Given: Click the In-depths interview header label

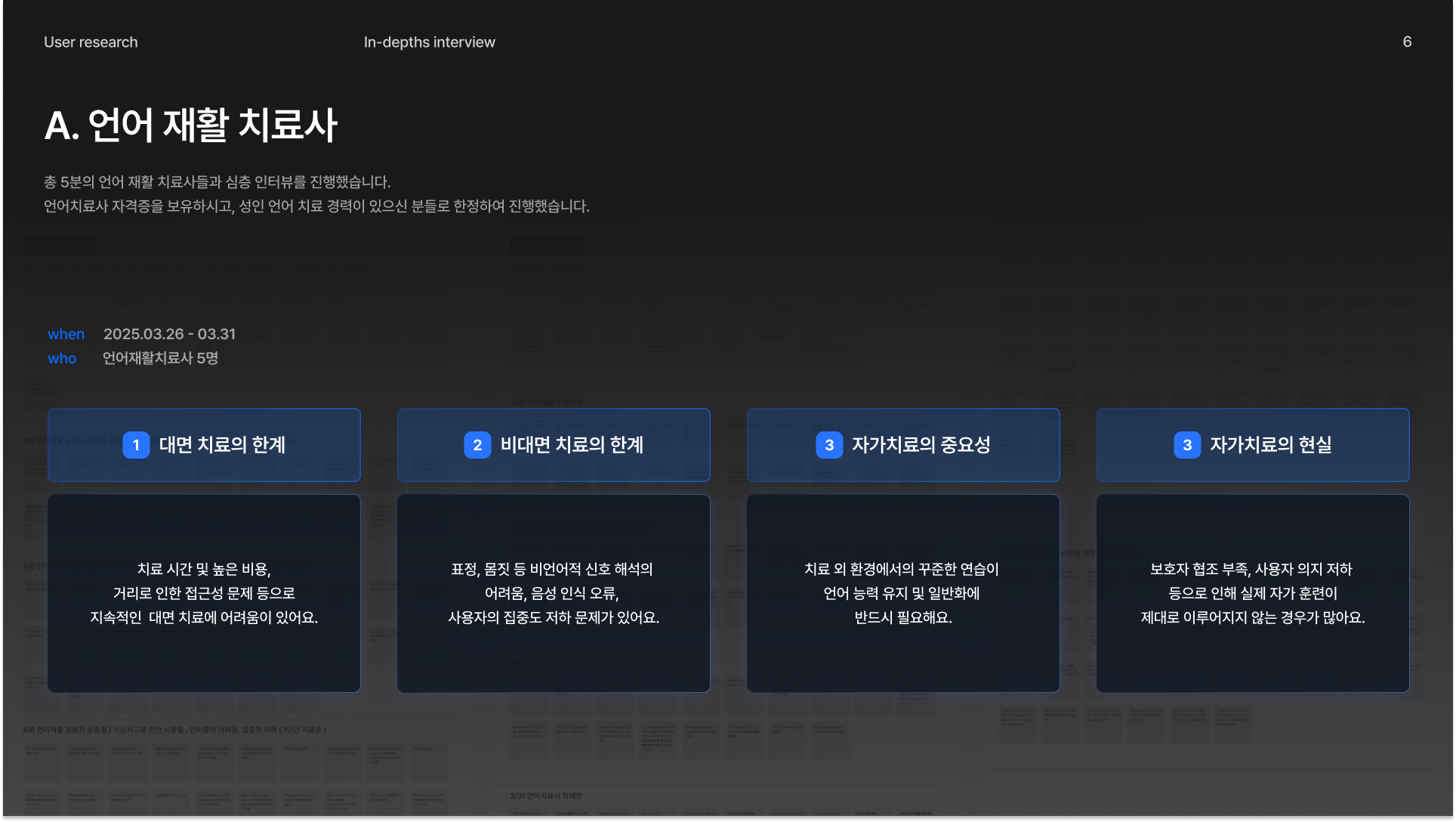Looking at the screenshot, I should (x=429, y=42).
